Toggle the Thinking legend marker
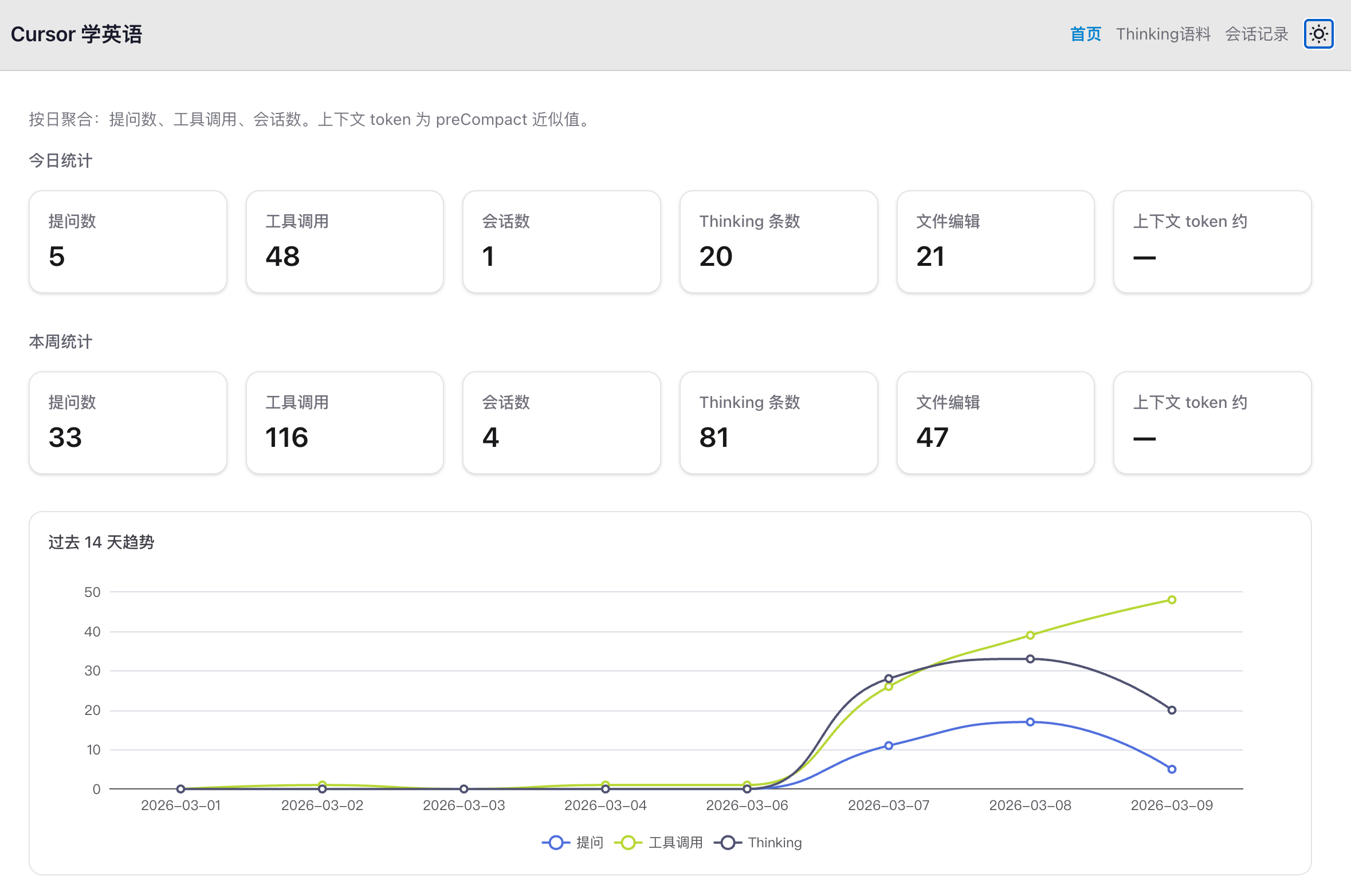The width and height of the screenshot is (1351, 896). pyautogui.click(x=728, y=843)
